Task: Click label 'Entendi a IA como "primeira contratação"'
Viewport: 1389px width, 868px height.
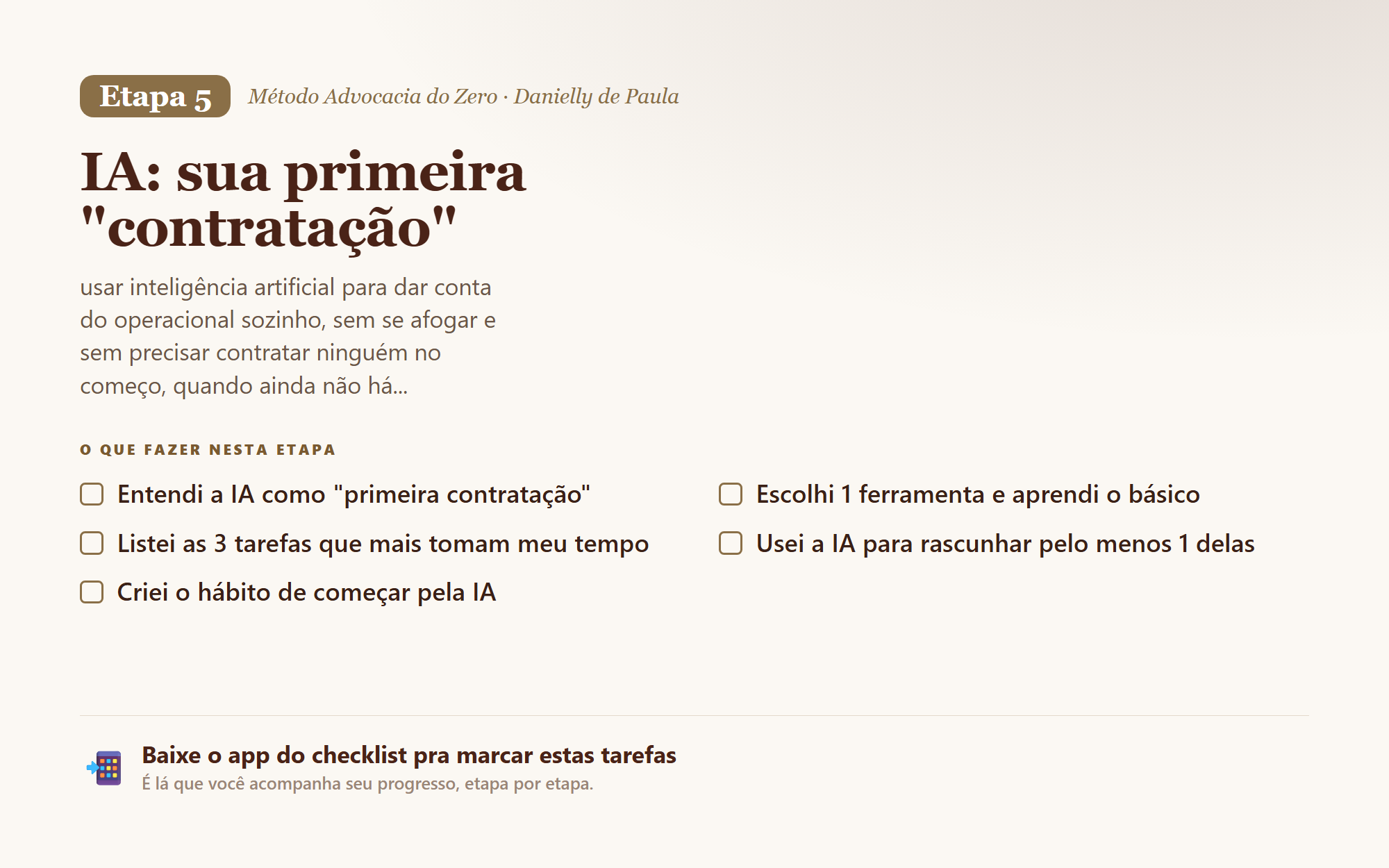Action: pos(354,494)
